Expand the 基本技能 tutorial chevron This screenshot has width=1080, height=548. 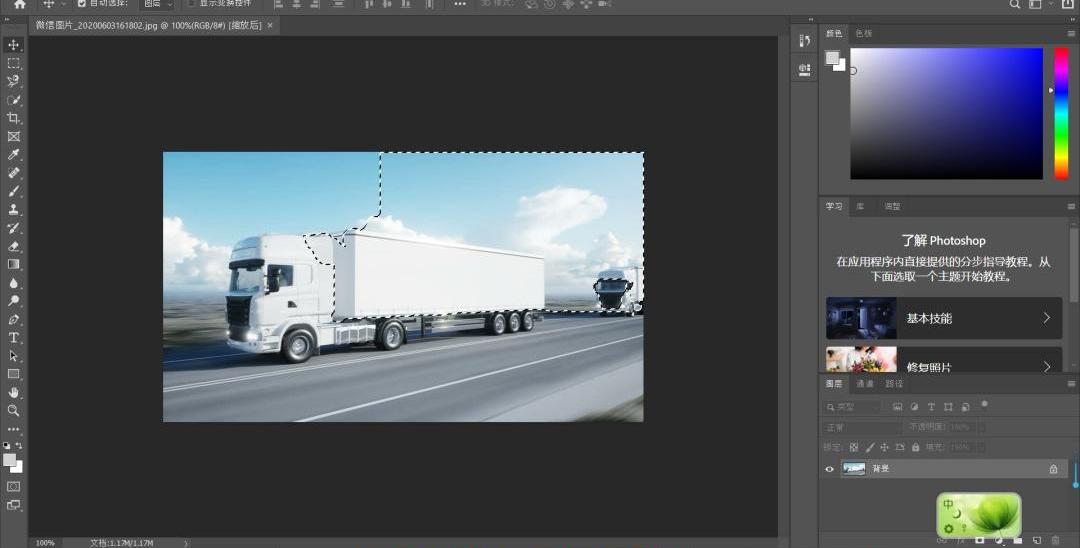click(x=1046, y=318)
